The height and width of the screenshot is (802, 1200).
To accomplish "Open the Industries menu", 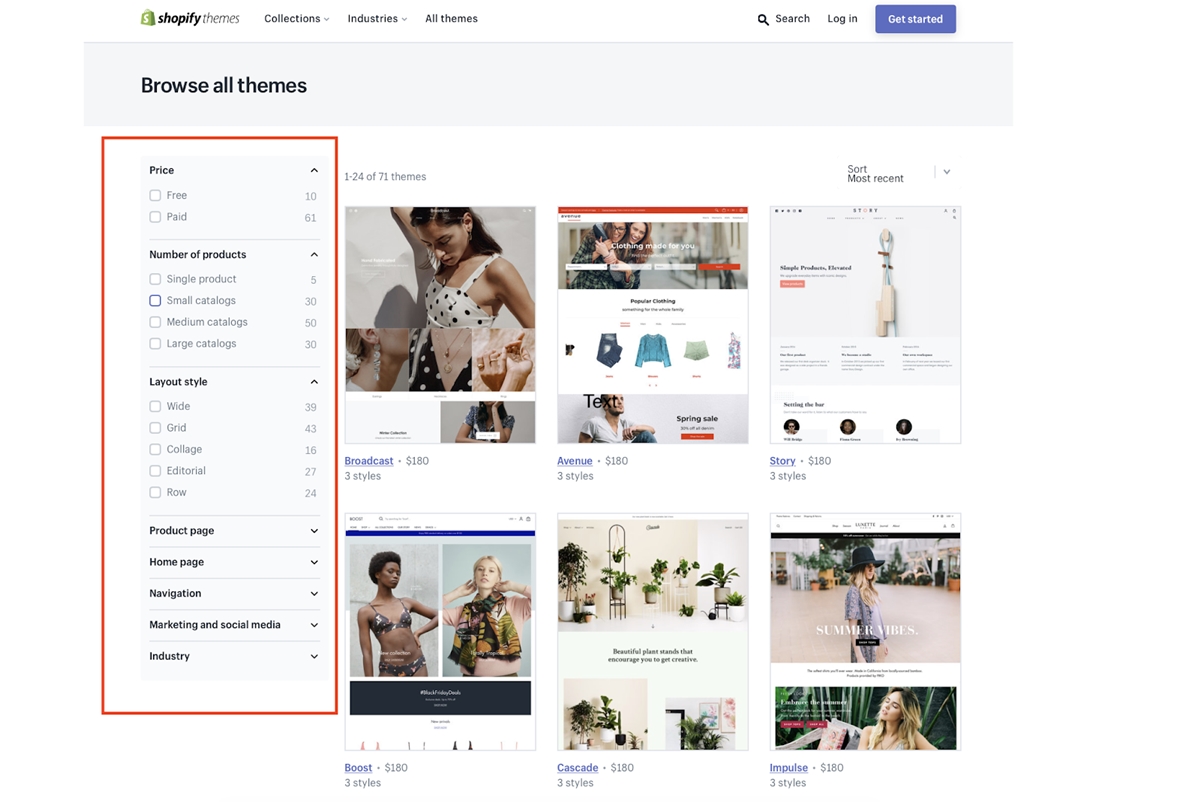I will pos(377,19).
